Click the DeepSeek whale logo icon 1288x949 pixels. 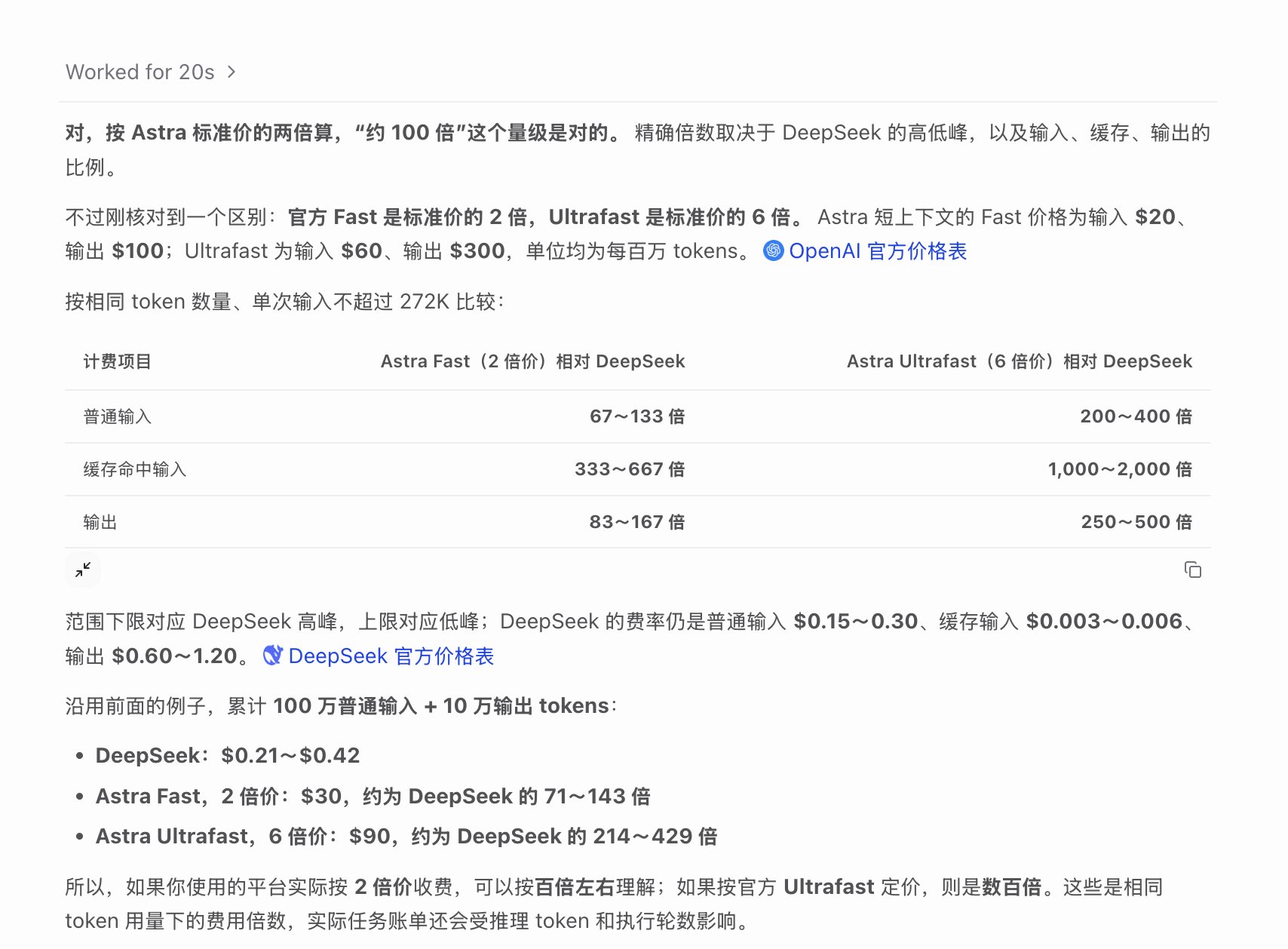(x=272, y=656)
